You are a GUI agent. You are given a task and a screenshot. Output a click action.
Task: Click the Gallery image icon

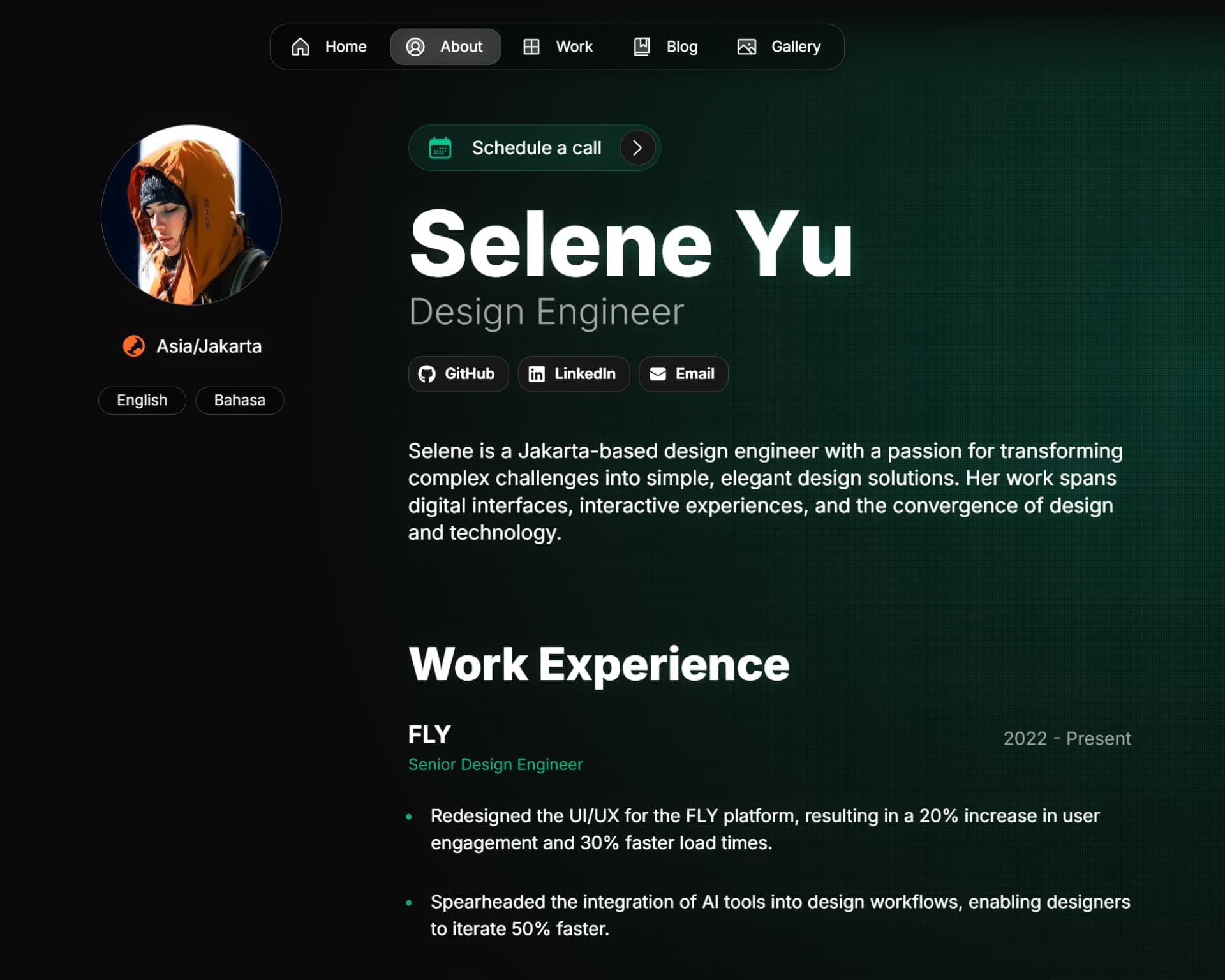(x=746, y=47)
